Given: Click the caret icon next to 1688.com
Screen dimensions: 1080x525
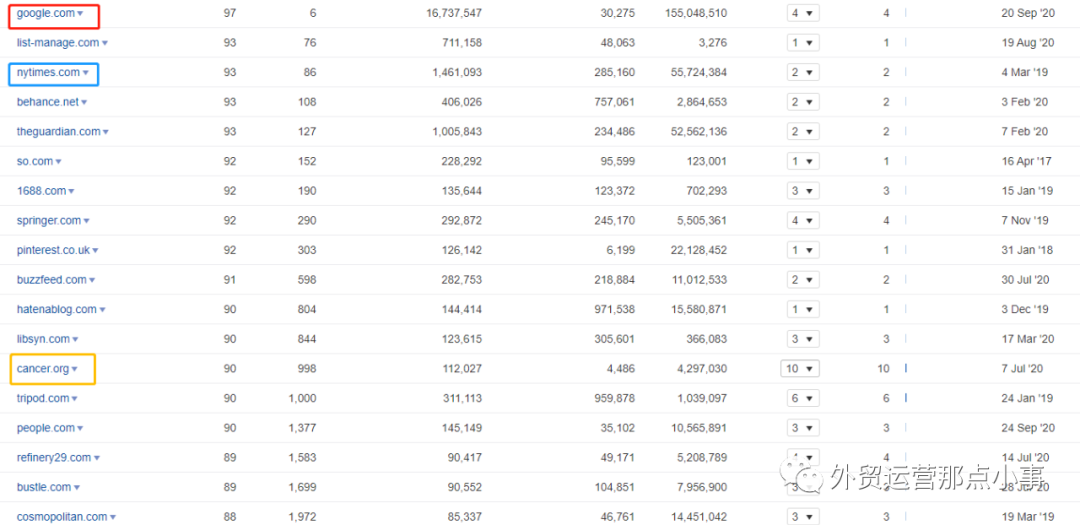Looking at the screenshot, I should (x=71, y=192).
